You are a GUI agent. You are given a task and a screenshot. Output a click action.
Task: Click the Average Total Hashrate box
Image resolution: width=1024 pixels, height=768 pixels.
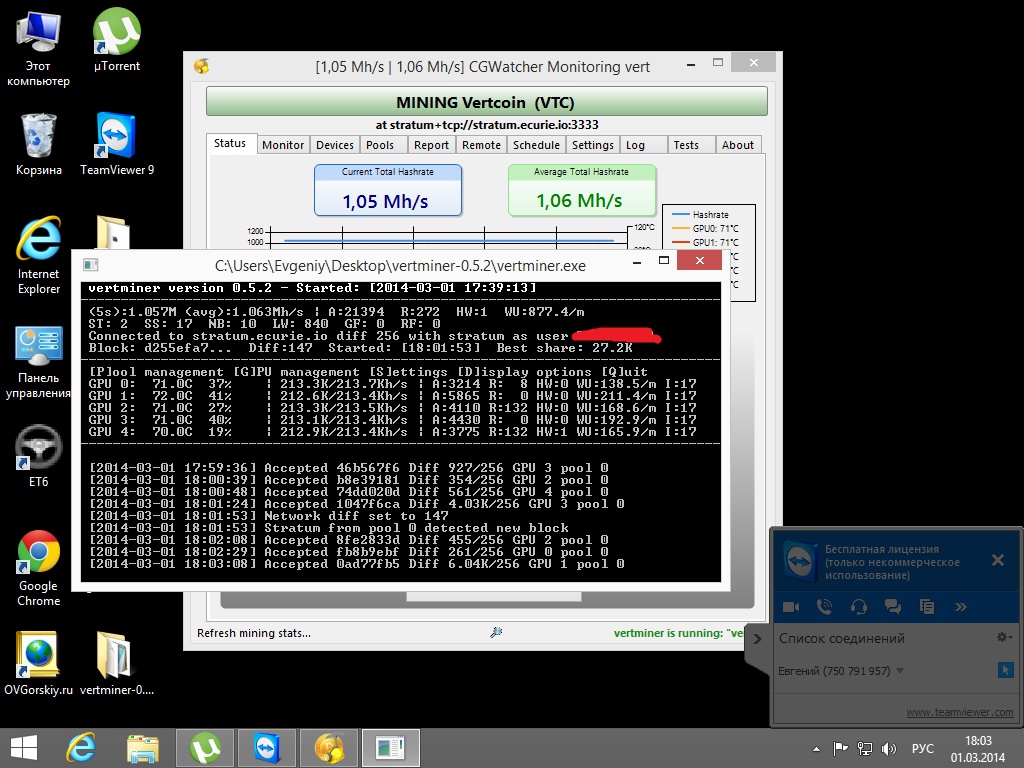[x=582, y=190]
